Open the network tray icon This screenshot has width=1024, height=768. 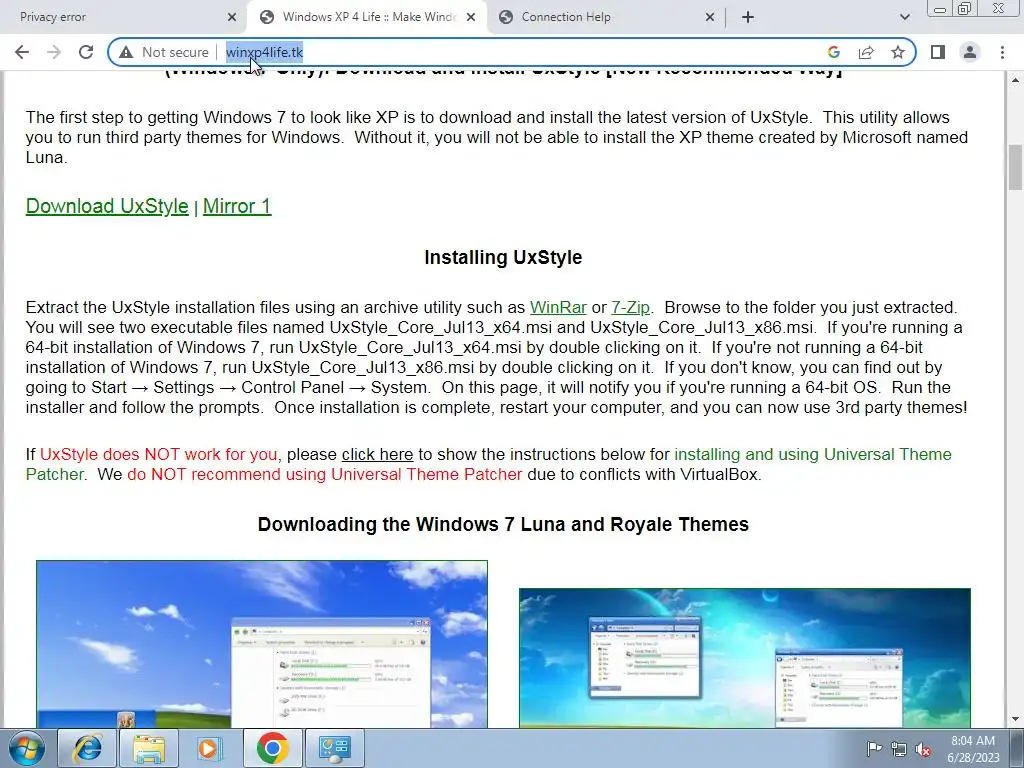[x=899, y=749]
